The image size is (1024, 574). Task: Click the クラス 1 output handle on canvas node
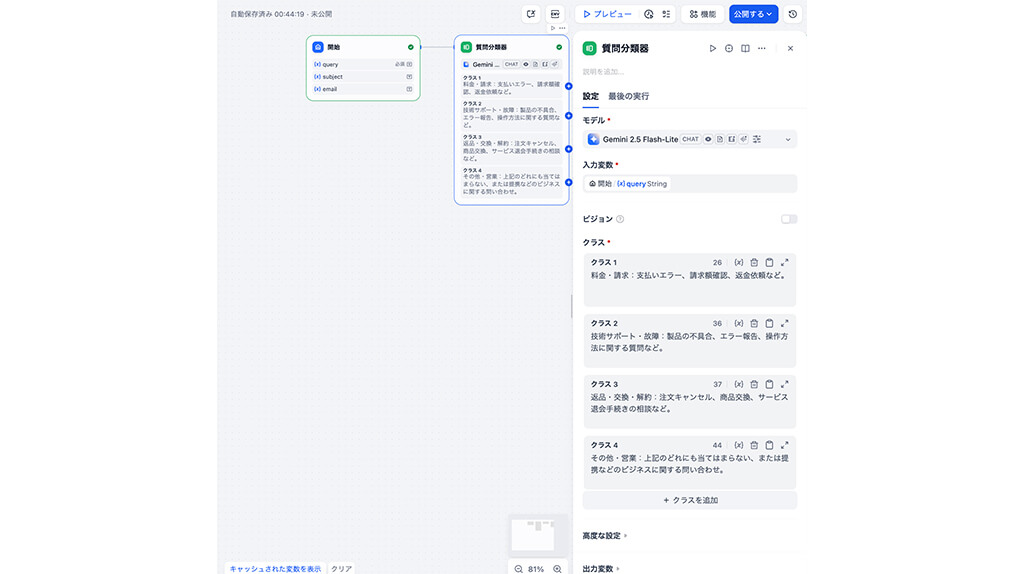(569, 86)
